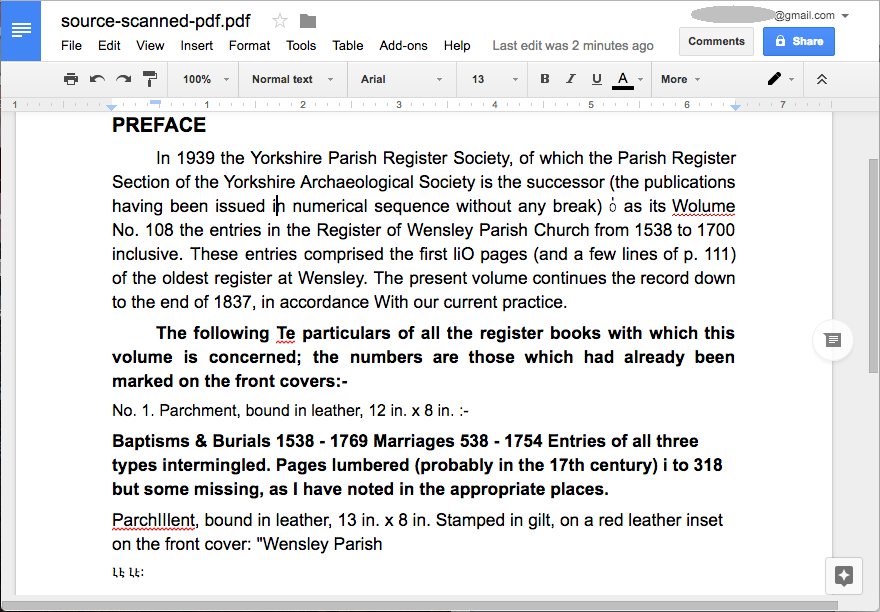
Task: Expand the Normal text style dropdown
Action: [291, 79]
